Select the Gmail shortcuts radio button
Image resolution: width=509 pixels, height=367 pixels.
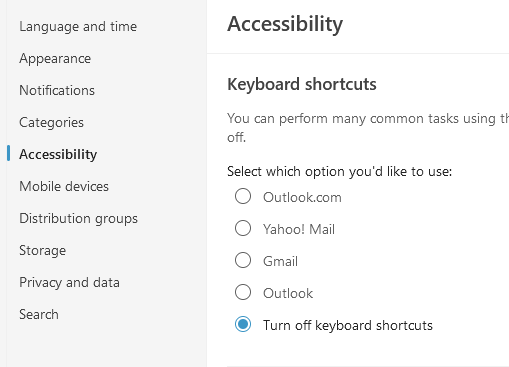(243, 260)
